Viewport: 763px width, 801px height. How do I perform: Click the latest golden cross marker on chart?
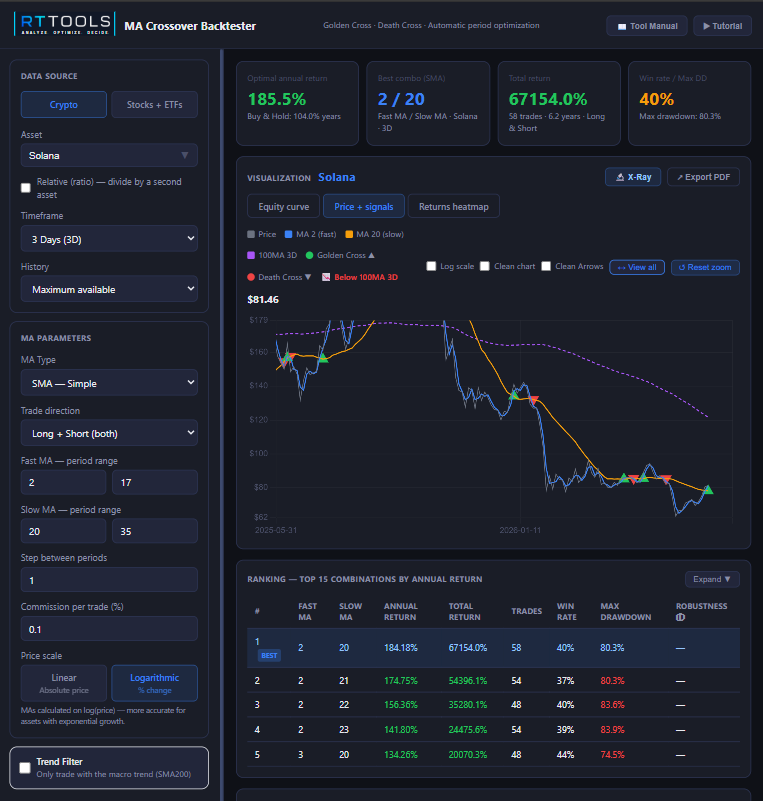[708, 490]
